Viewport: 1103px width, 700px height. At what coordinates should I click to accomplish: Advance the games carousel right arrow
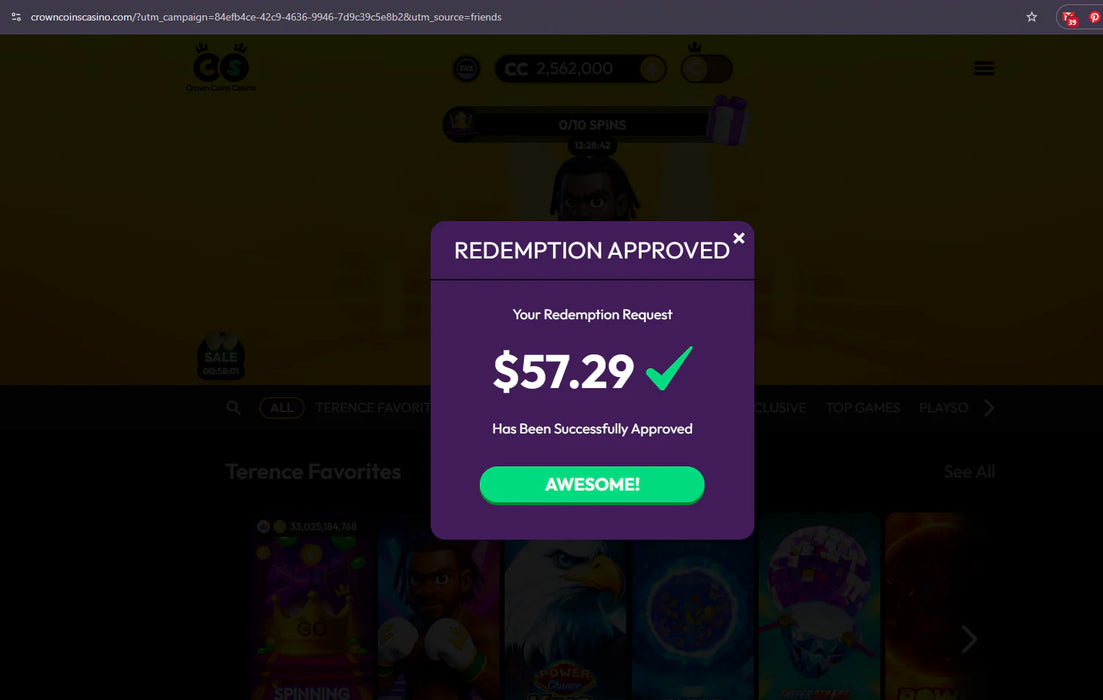pos(969,639)
